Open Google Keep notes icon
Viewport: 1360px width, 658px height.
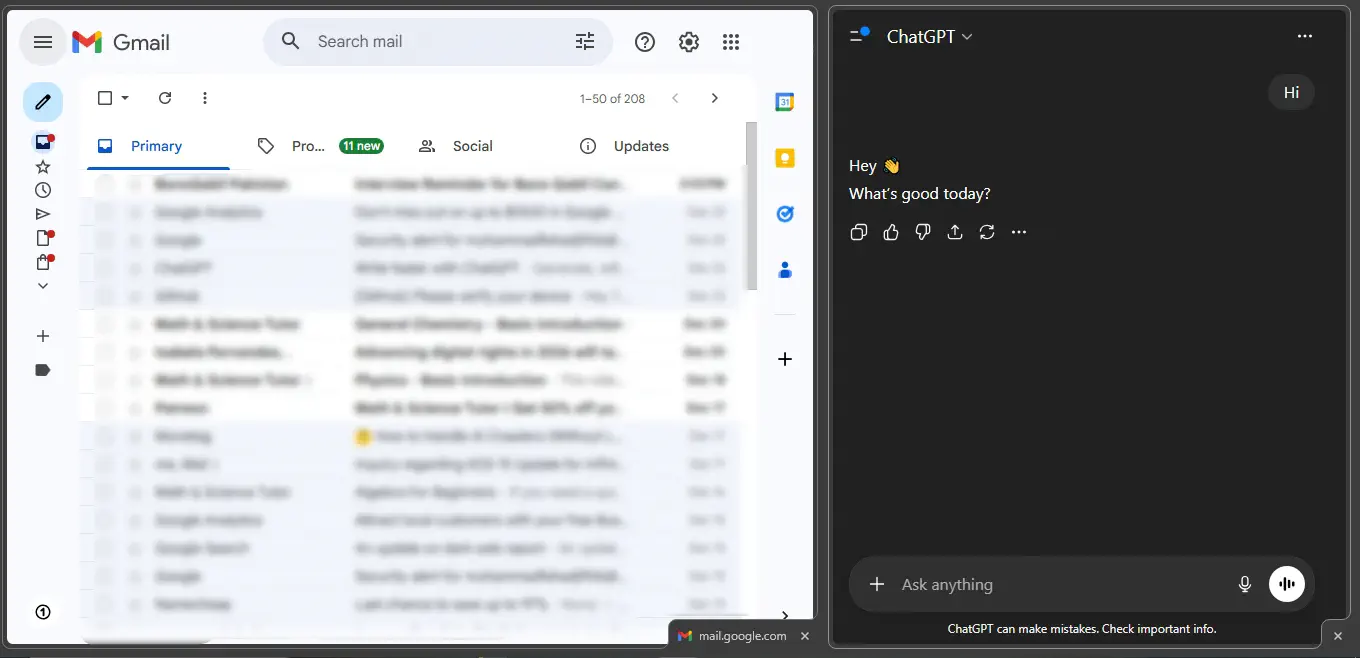tap(785, 158)
